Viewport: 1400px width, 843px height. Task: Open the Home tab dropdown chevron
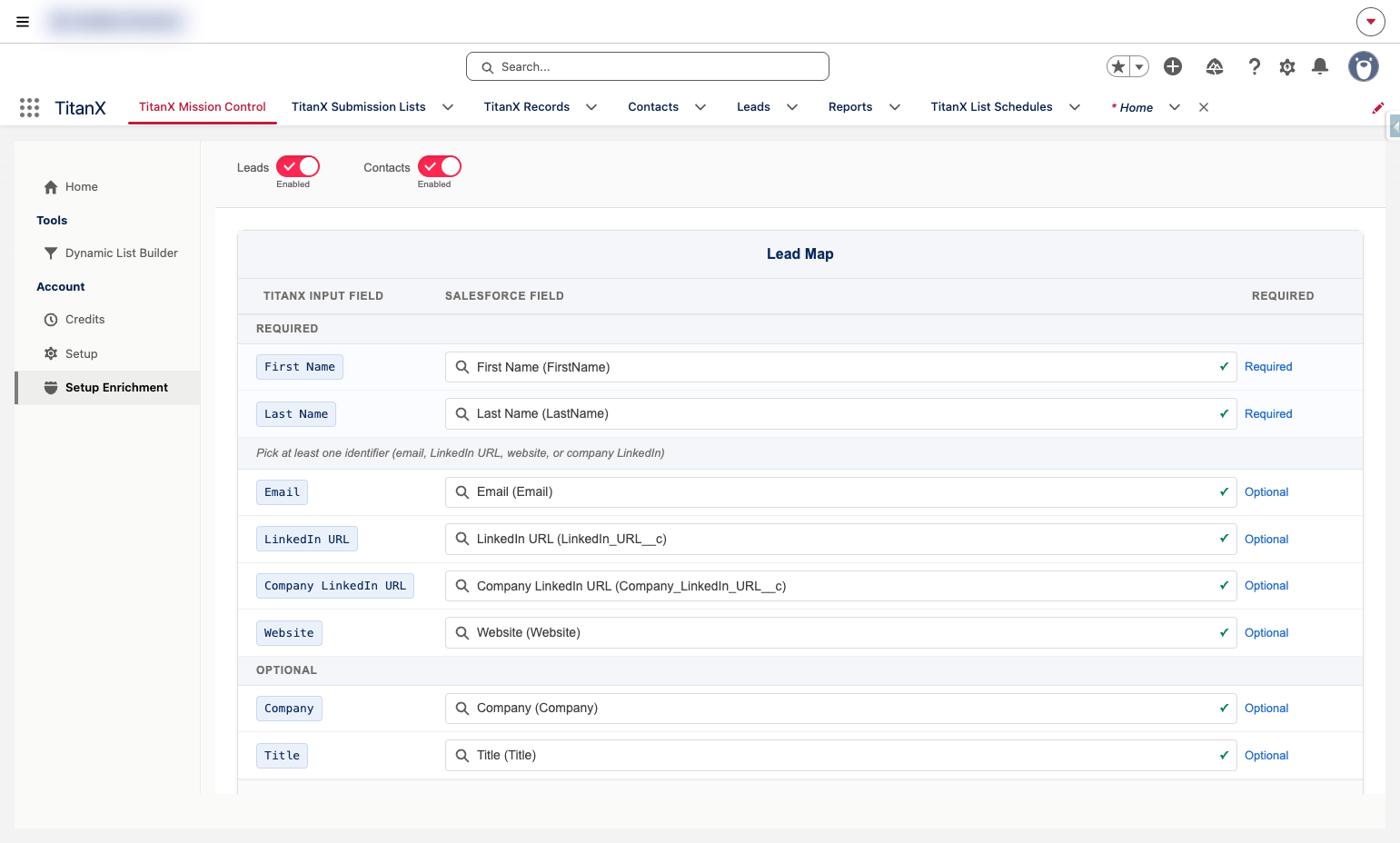pos(1175,107)
